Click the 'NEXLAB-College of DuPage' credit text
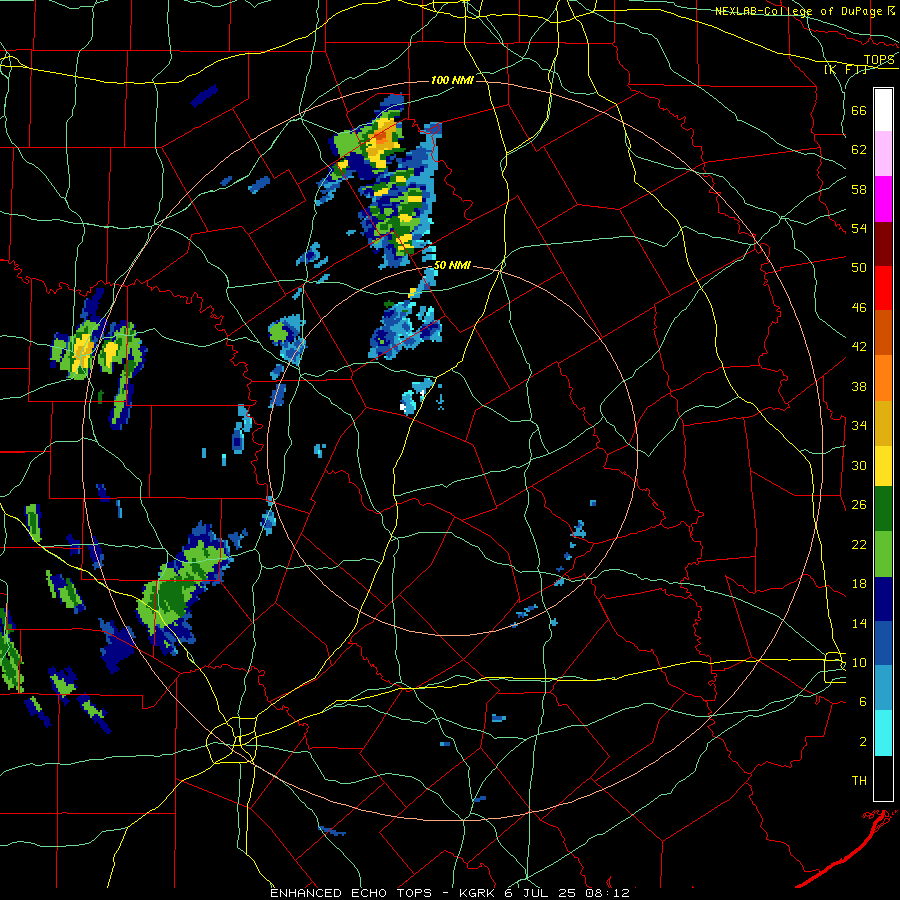Viewport: 900px width, 900px height. click(x=799, y=11)
